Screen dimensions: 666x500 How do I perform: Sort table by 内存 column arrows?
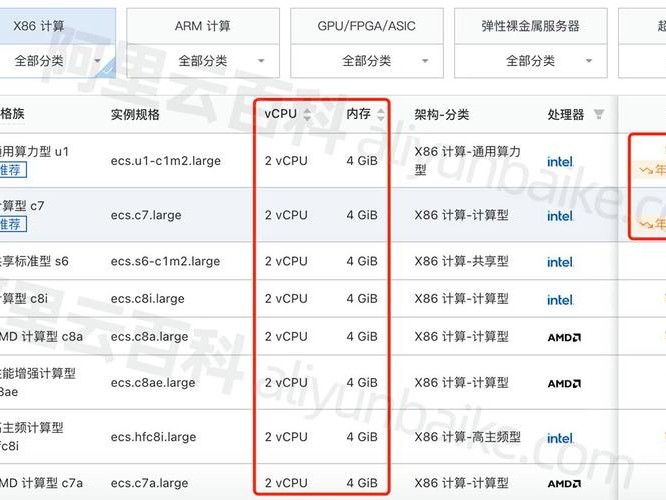381,114
